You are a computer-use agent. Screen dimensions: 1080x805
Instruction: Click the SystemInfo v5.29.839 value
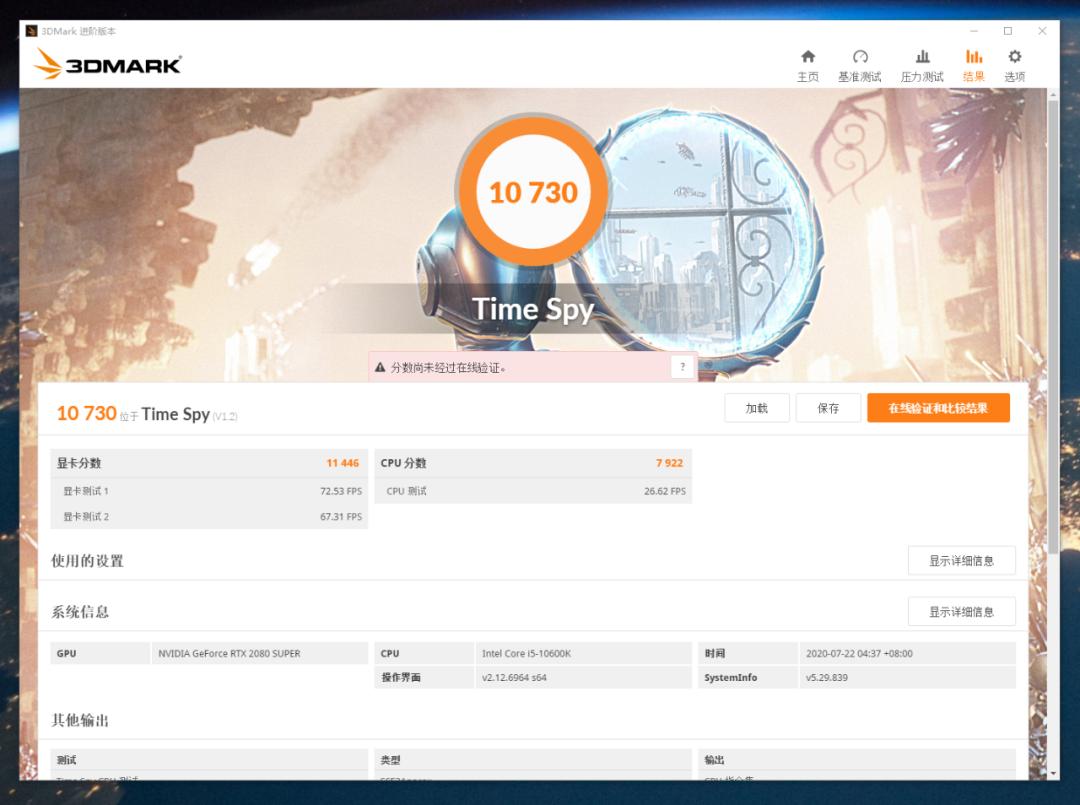[x=827, y=678]
